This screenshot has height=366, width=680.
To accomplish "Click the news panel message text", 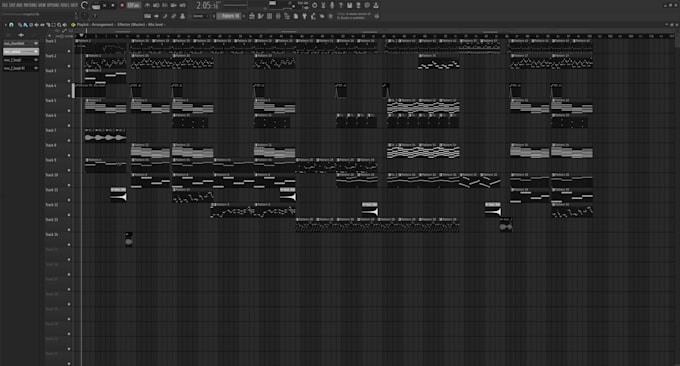I will coord(354,16).
